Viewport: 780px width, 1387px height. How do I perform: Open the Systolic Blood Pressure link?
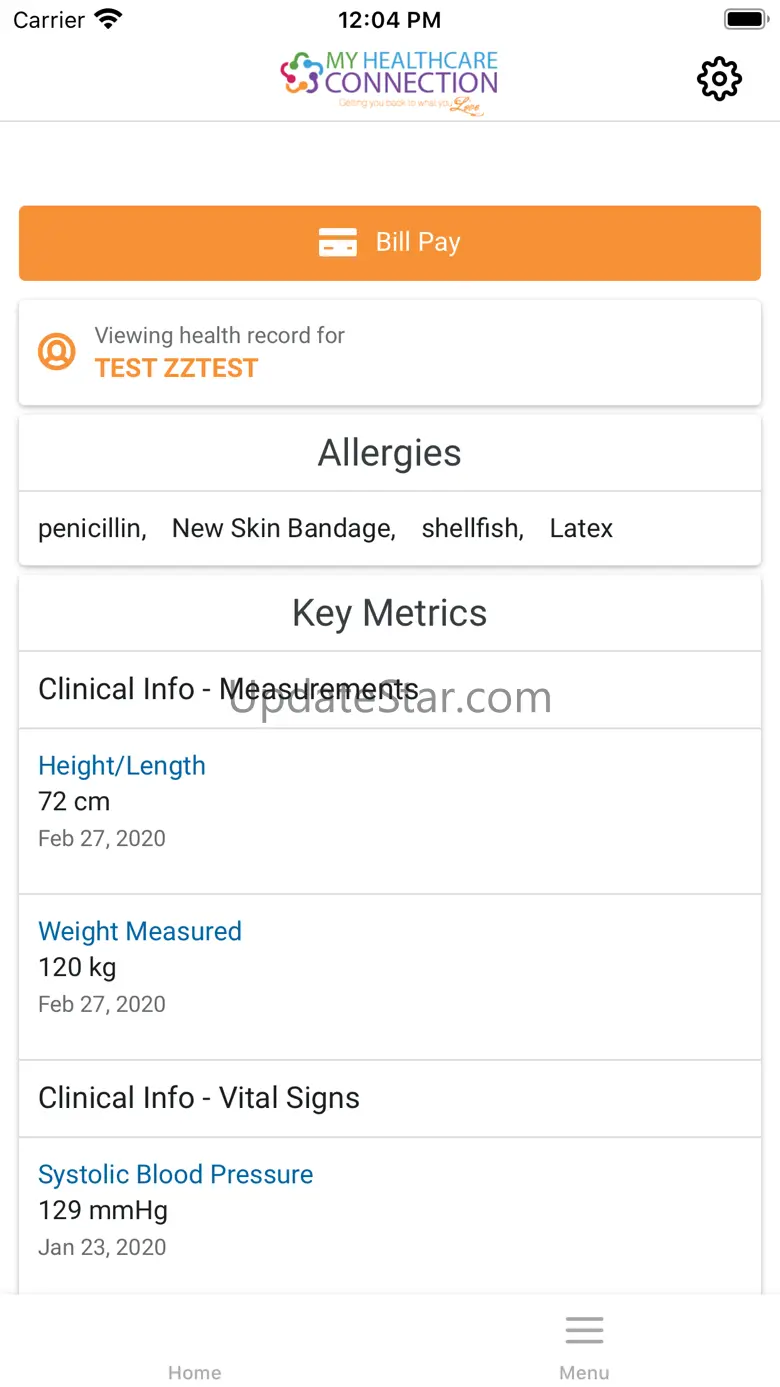click(176, 1175)
